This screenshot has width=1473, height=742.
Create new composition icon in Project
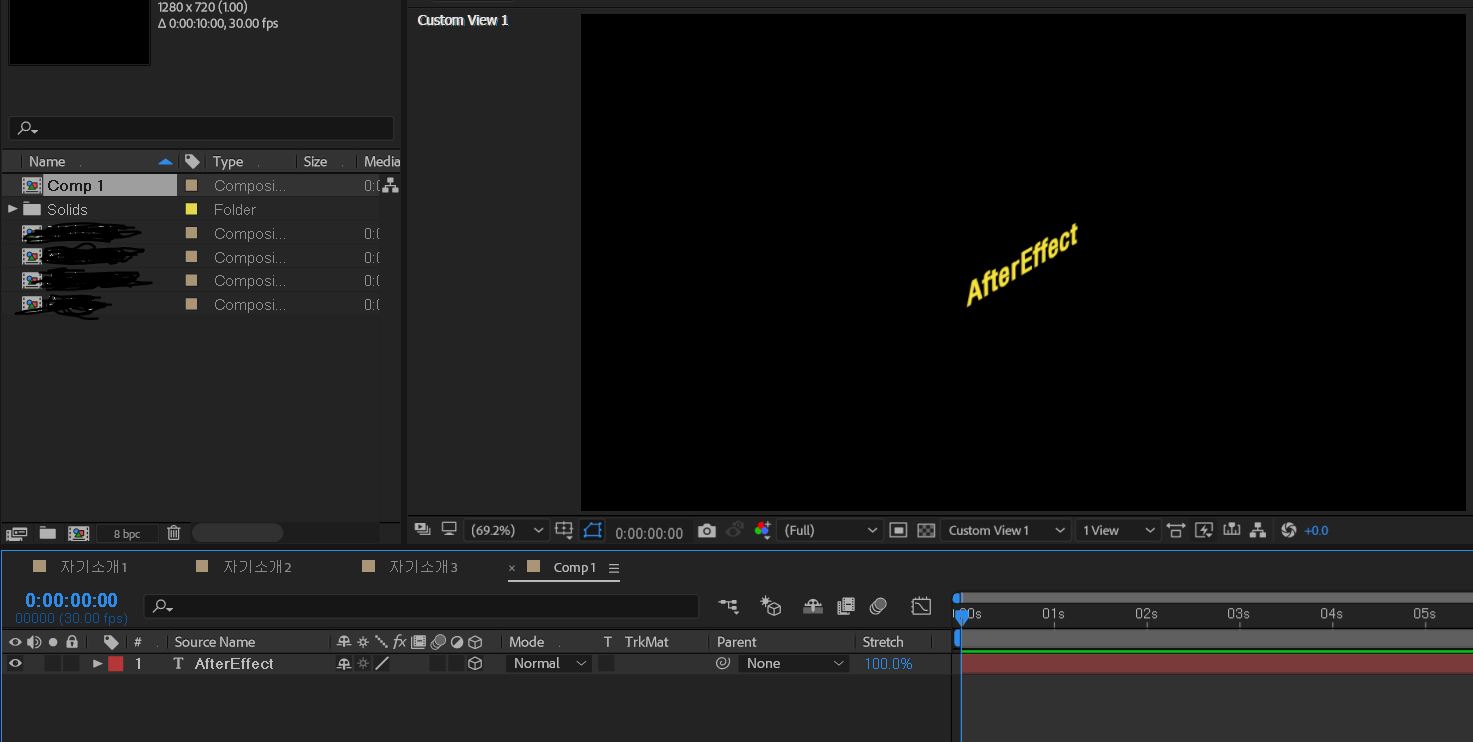[x=79, y=533]
